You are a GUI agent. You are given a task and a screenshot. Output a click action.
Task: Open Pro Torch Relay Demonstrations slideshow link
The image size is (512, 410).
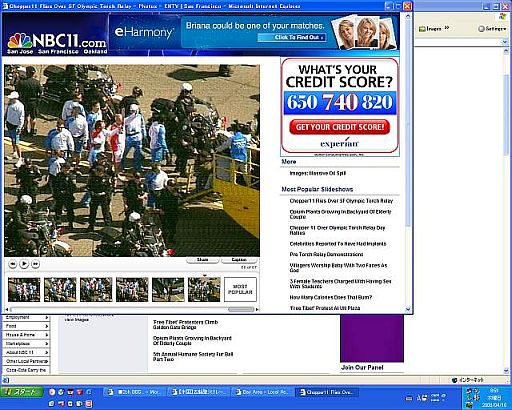click(326, 254)
